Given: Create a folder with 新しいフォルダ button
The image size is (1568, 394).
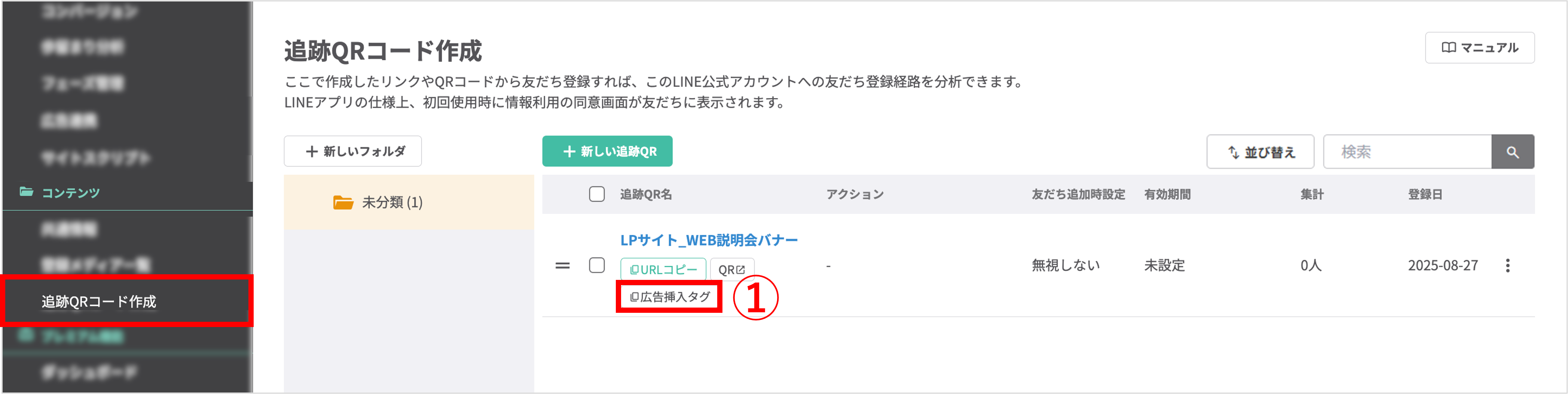Looking at the screenshot, I should (352, 150).
